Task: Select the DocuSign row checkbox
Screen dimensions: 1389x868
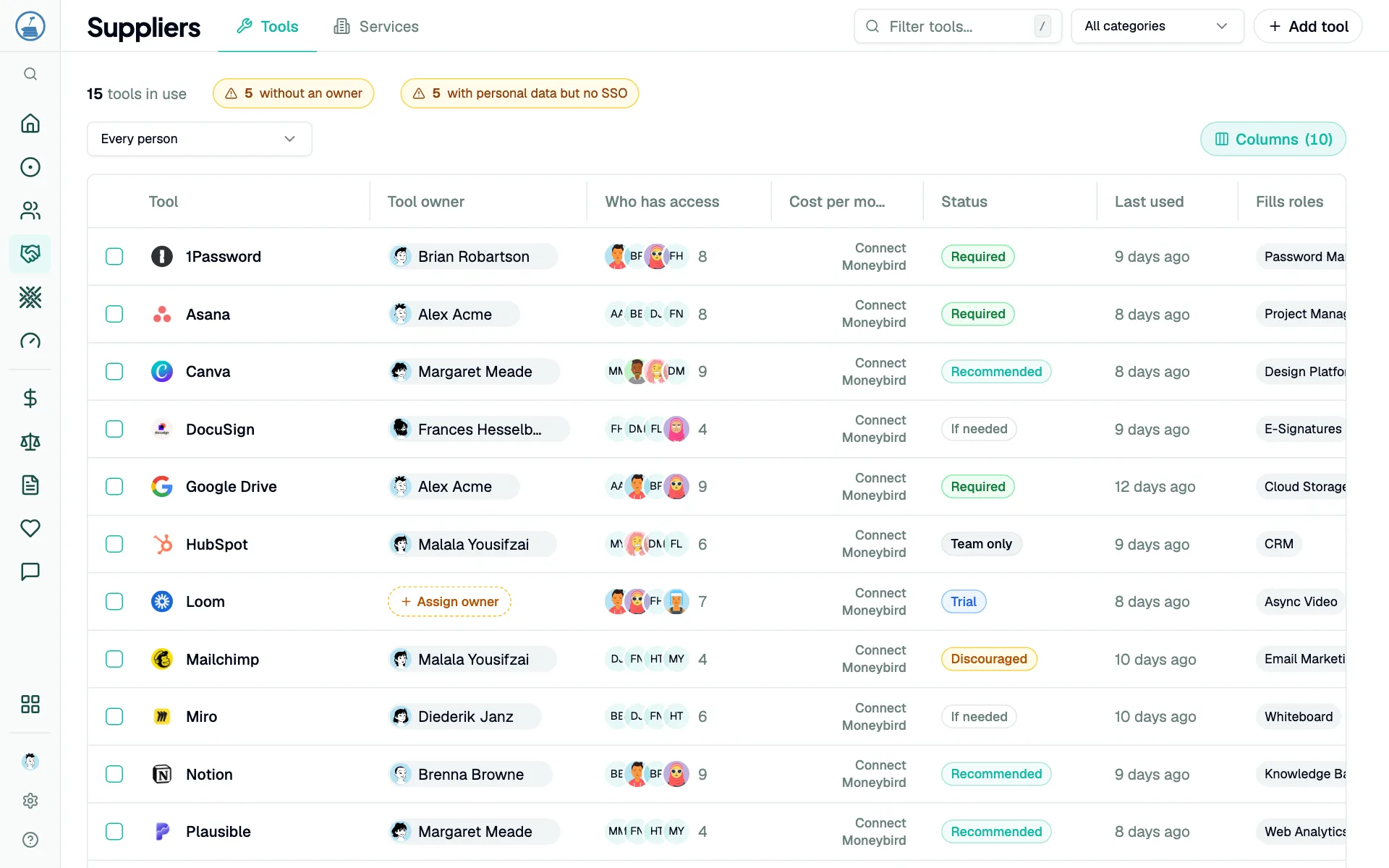Action: [x=114, y=429]
